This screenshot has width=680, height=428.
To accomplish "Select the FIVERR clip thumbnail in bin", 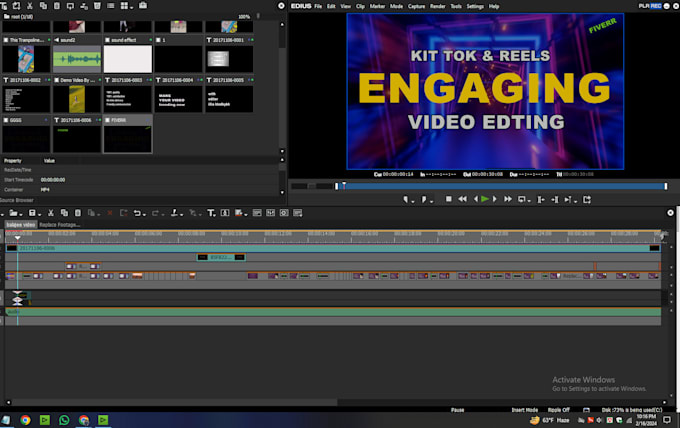I will 127,137.
